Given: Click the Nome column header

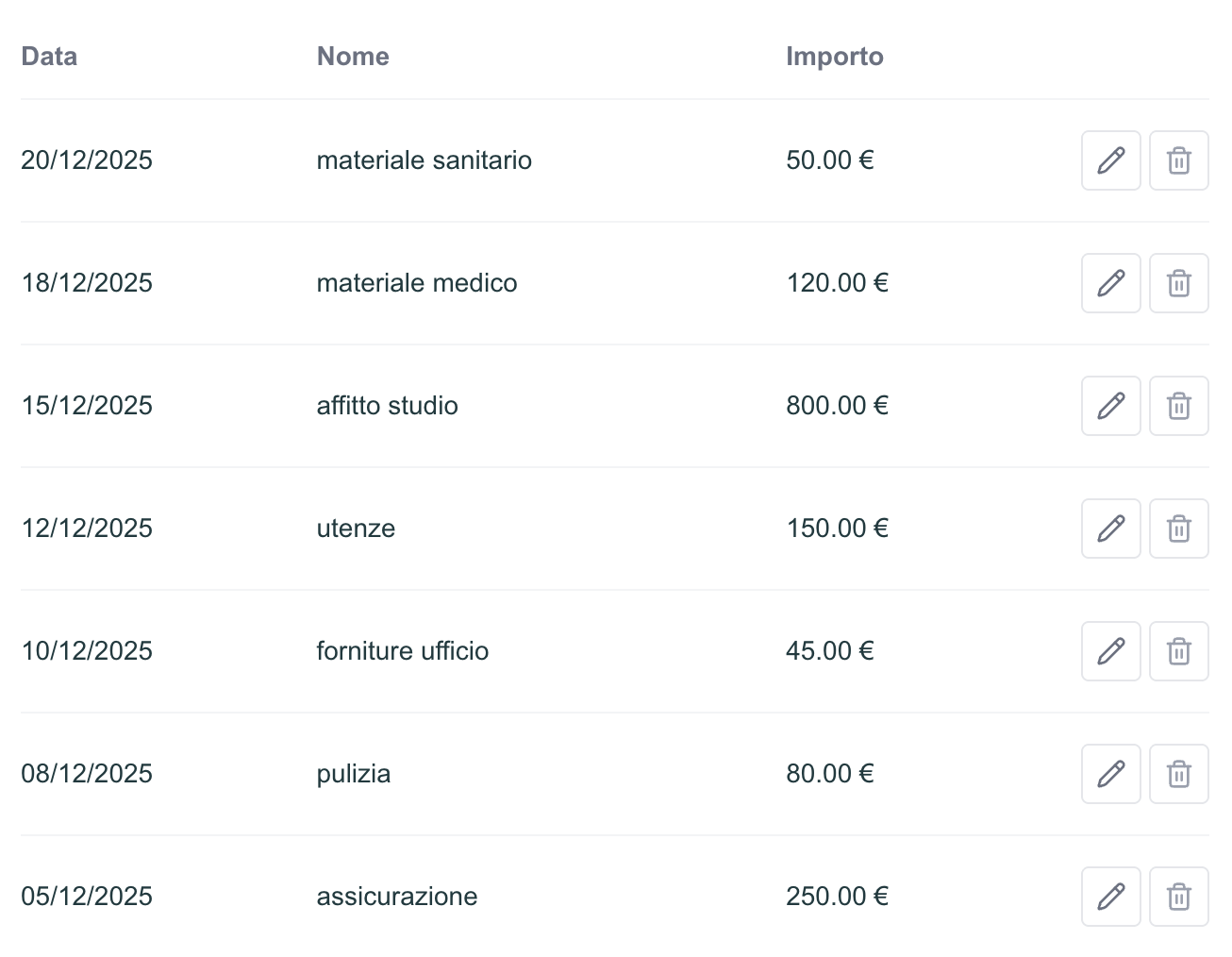Looking at the screenshot, I should [353, 57].
